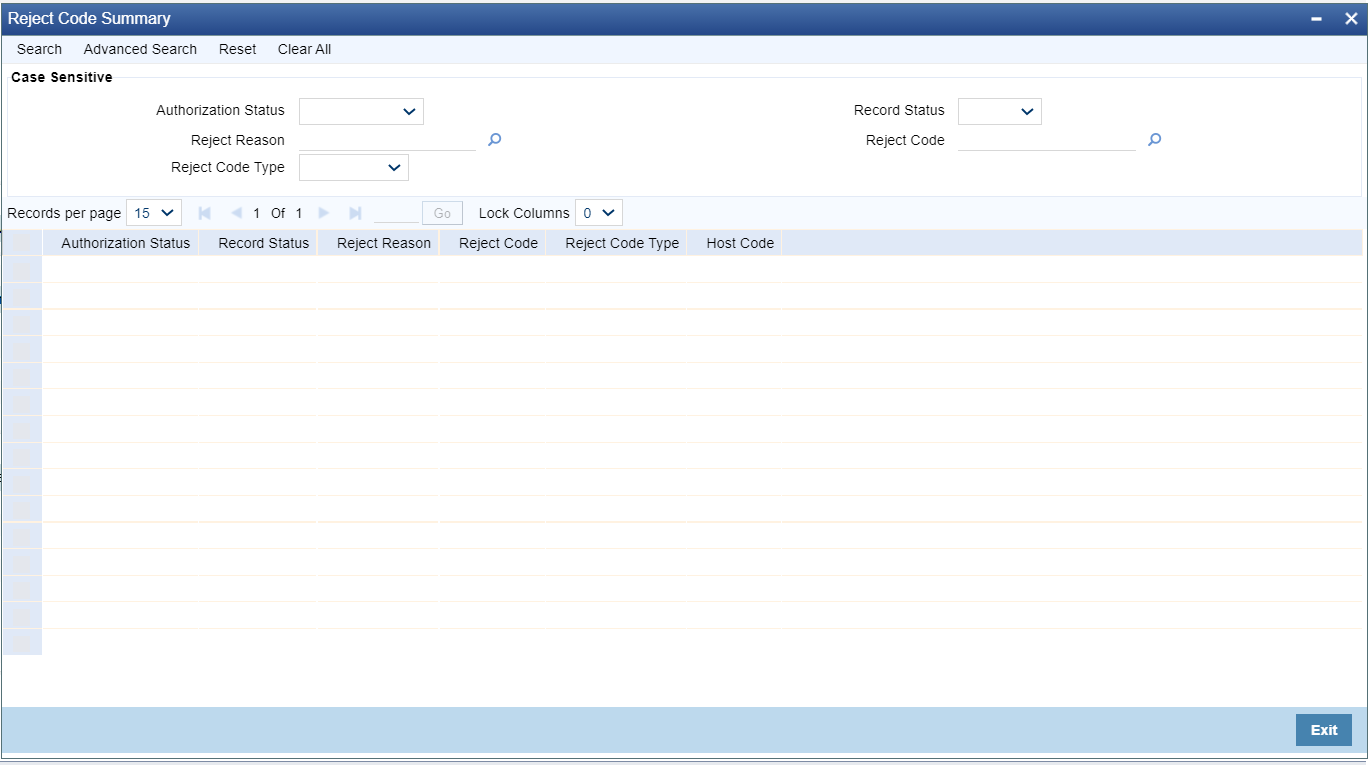This screenshot has width=1369, height=765.
Task: Focus the Reject Reason input field
Action: point(387,140)
